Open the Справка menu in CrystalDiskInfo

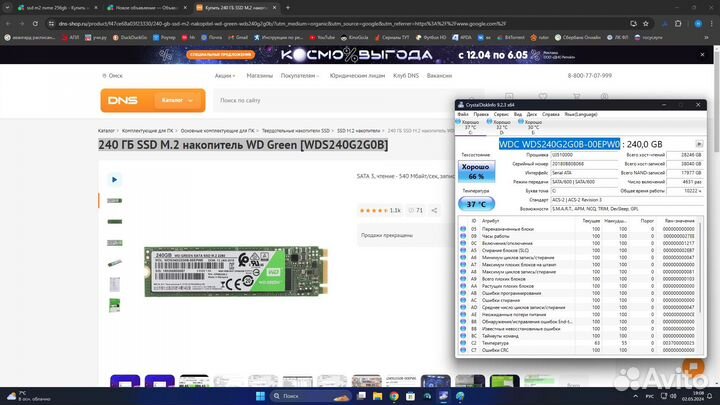551,114
